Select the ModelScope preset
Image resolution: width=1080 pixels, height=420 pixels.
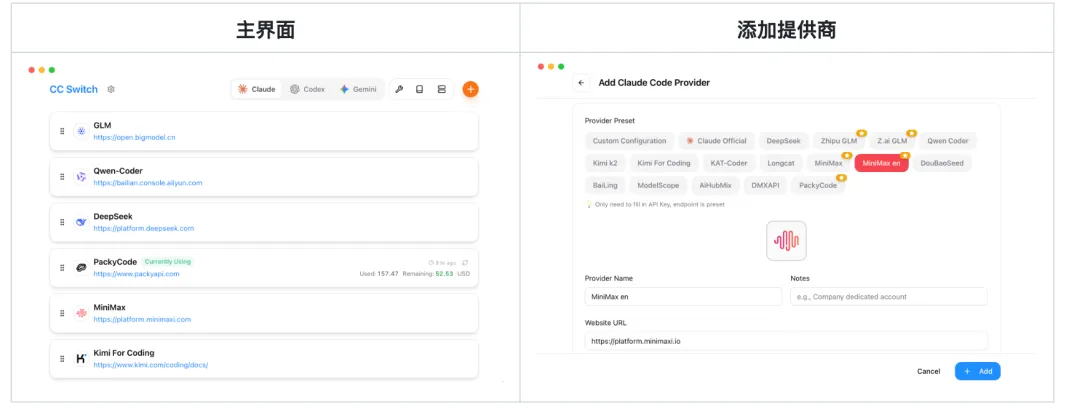point(658,186)
